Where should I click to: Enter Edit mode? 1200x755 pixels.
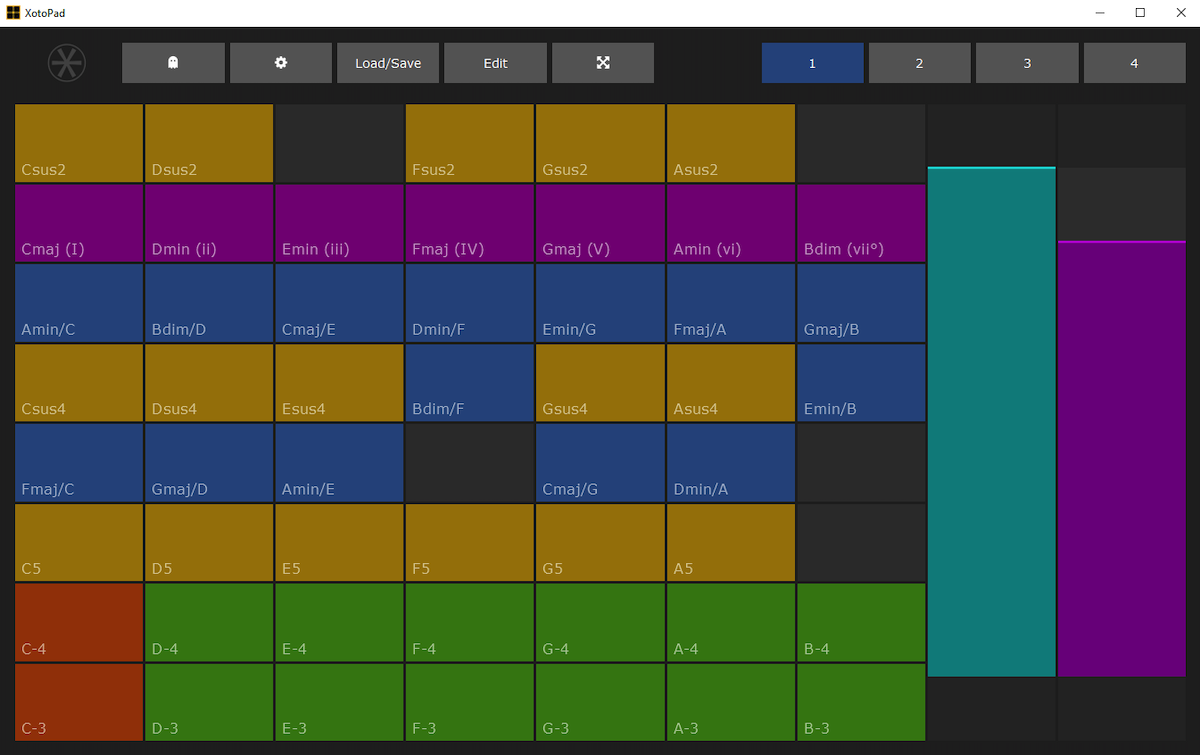point(495,62)
